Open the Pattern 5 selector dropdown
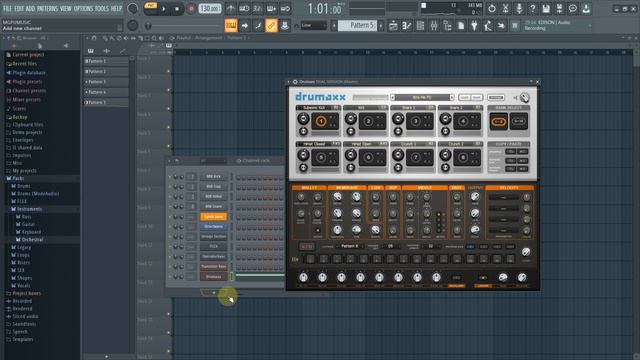Image resolution: width=640 pixels, height=360 pixels. 358,25
